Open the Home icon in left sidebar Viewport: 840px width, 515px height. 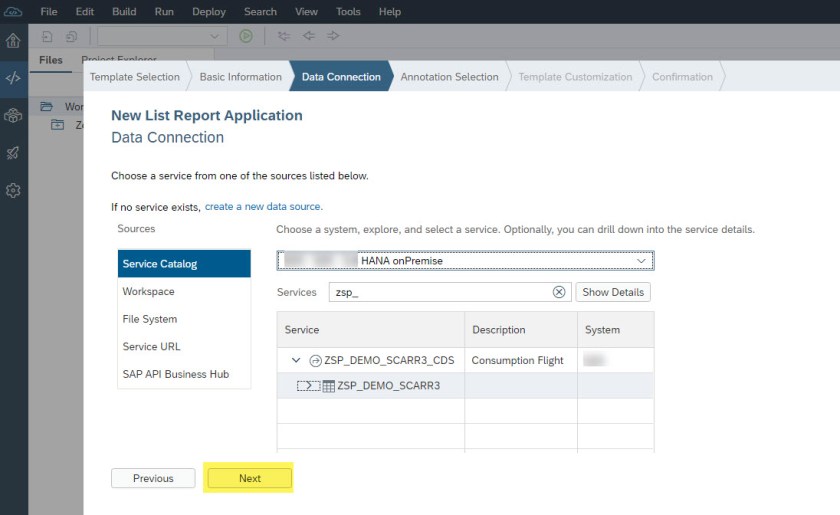(x=13, y=41)
